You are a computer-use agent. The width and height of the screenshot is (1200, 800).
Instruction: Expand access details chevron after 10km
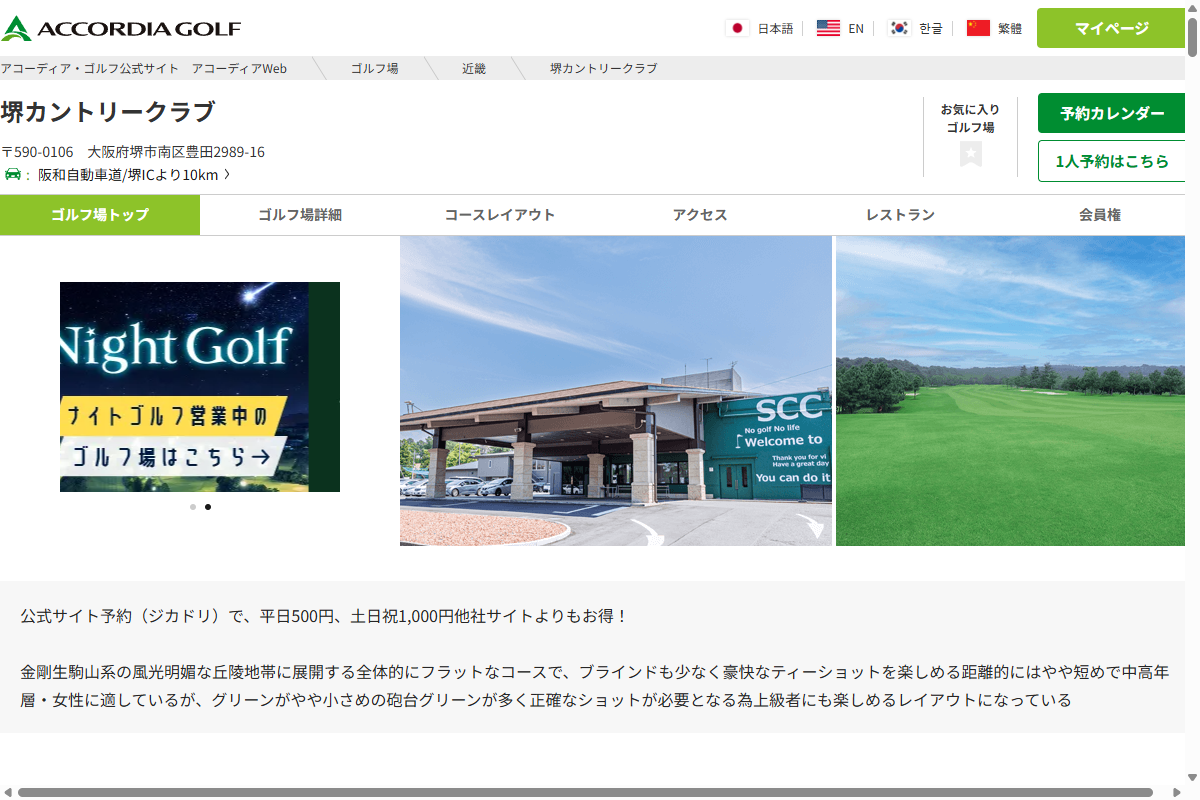point(227,175)
